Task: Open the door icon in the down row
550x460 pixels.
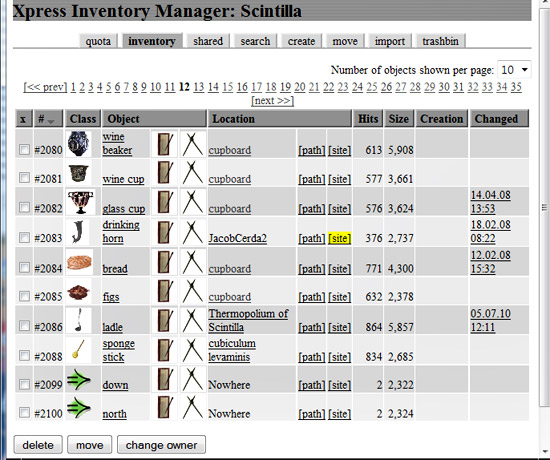Action: click(x=165, y=379)
